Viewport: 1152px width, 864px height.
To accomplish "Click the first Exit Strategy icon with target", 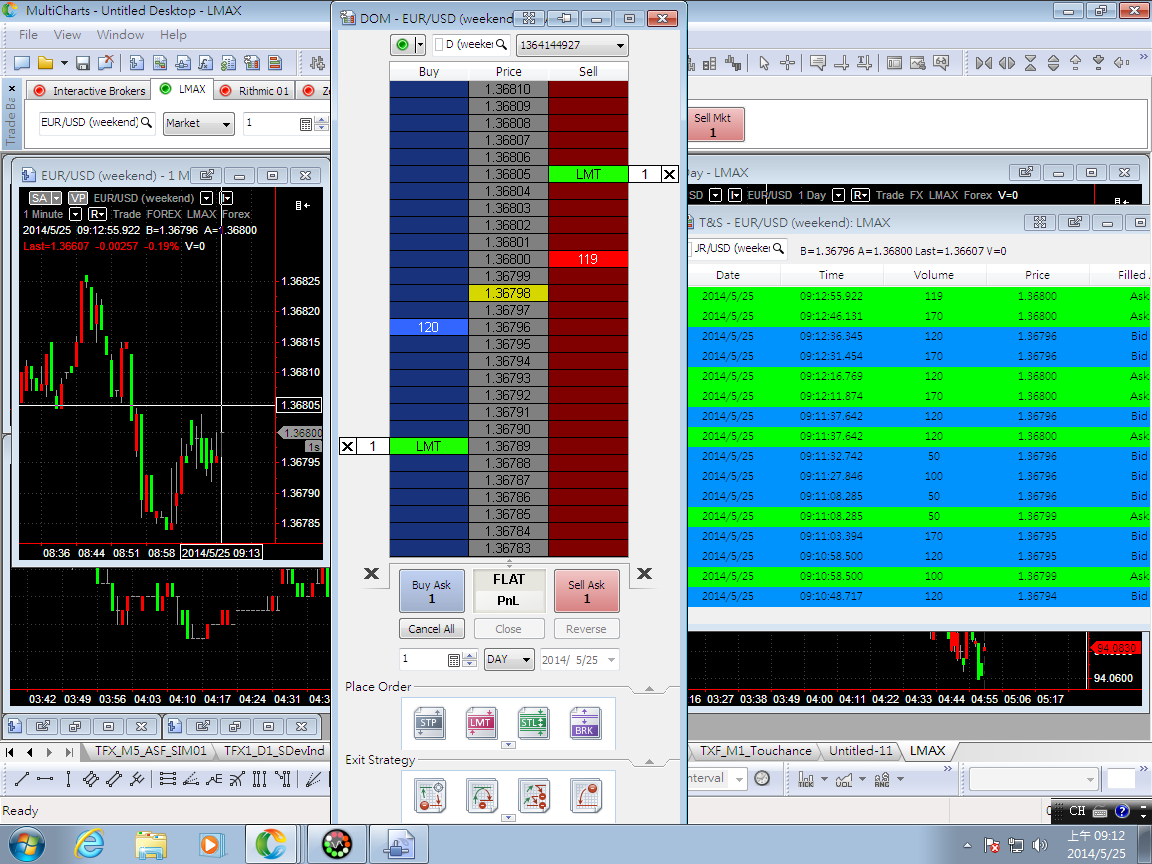I will click(x=430, y=796).
